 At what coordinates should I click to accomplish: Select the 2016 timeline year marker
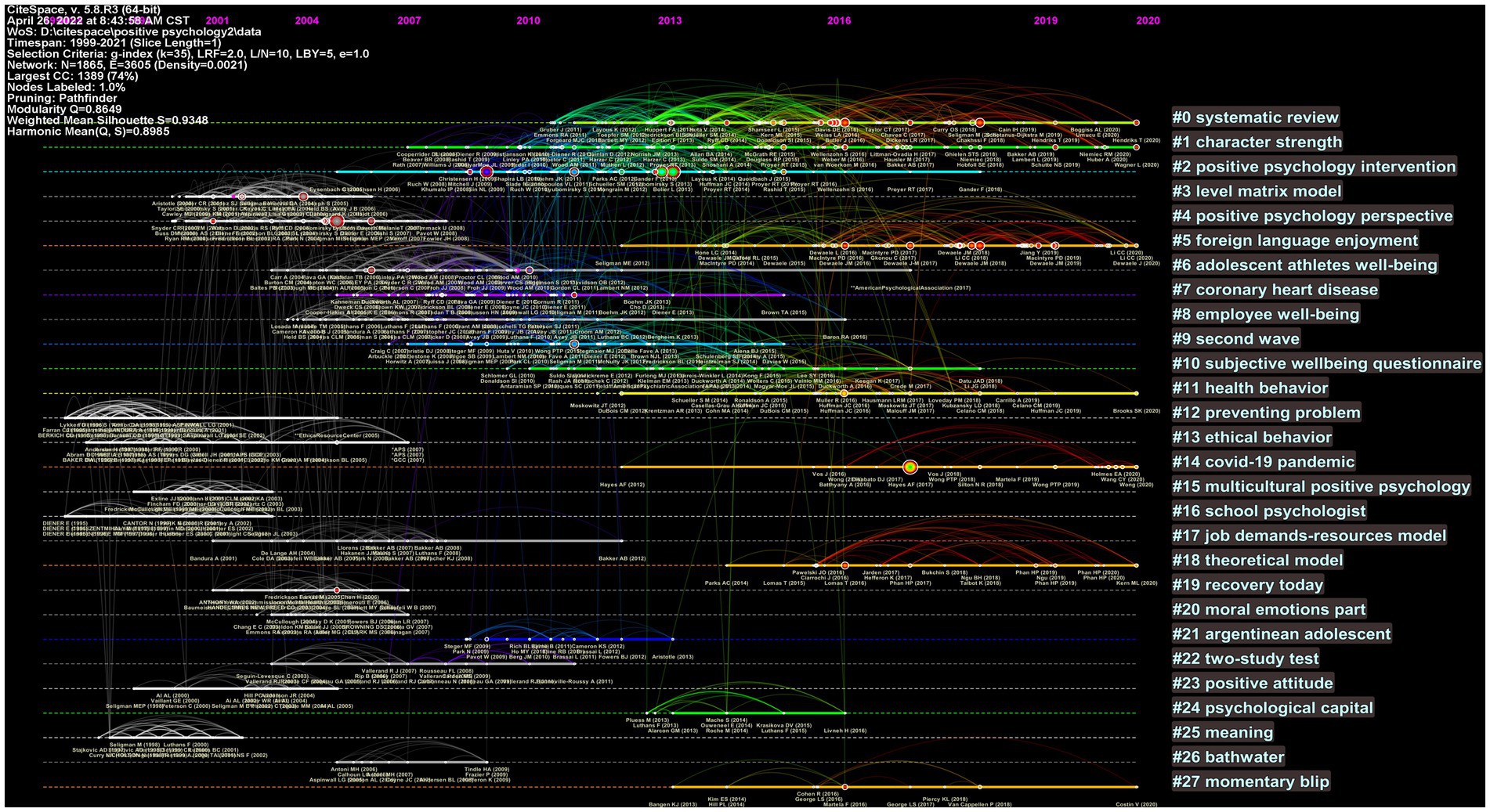(x=839, y=20)
